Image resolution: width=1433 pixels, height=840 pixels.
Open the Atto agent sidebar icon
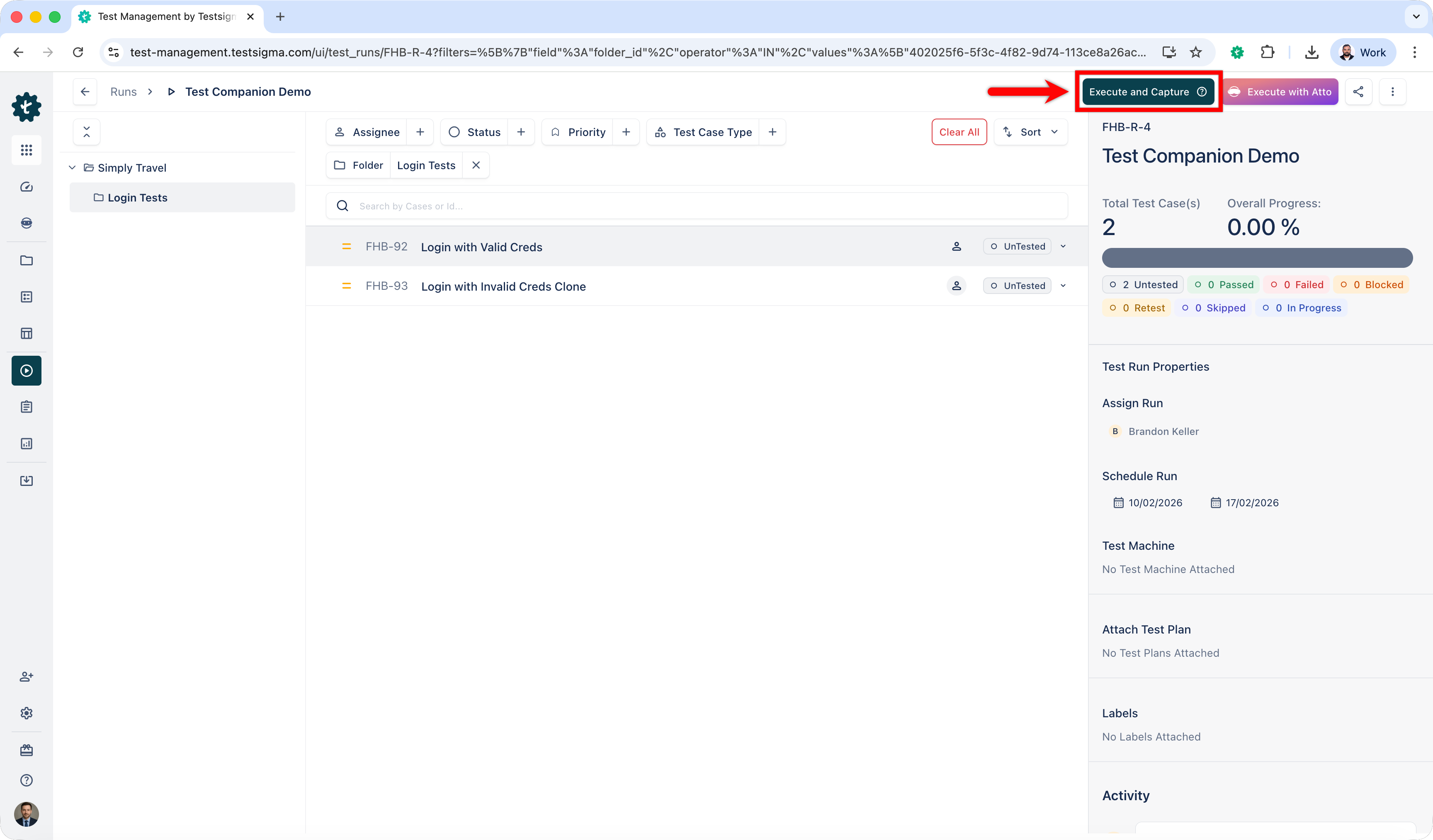[x=26, y=223]
